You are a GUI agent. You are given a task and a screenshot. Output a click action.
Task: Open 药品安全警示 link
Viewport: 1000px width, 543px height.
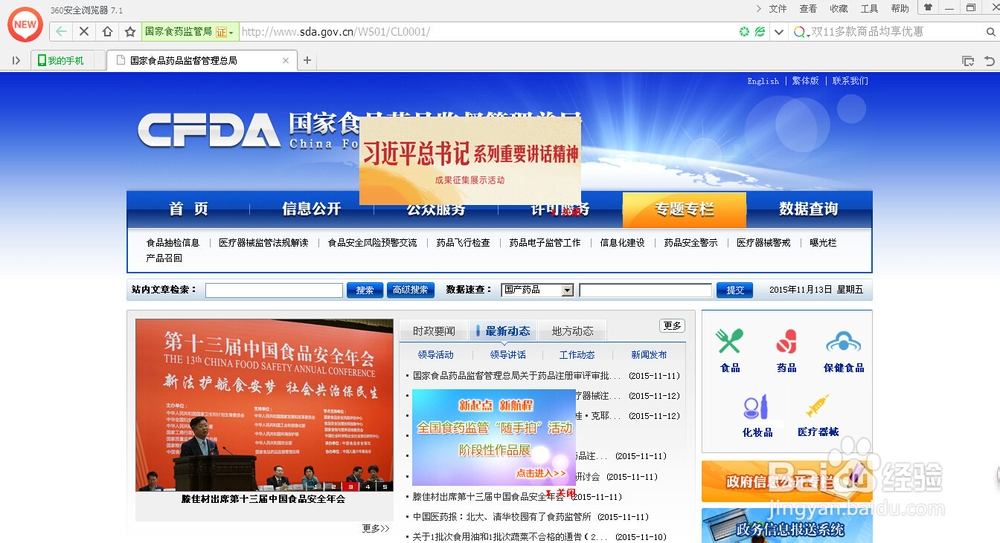[x=691, y=242]
